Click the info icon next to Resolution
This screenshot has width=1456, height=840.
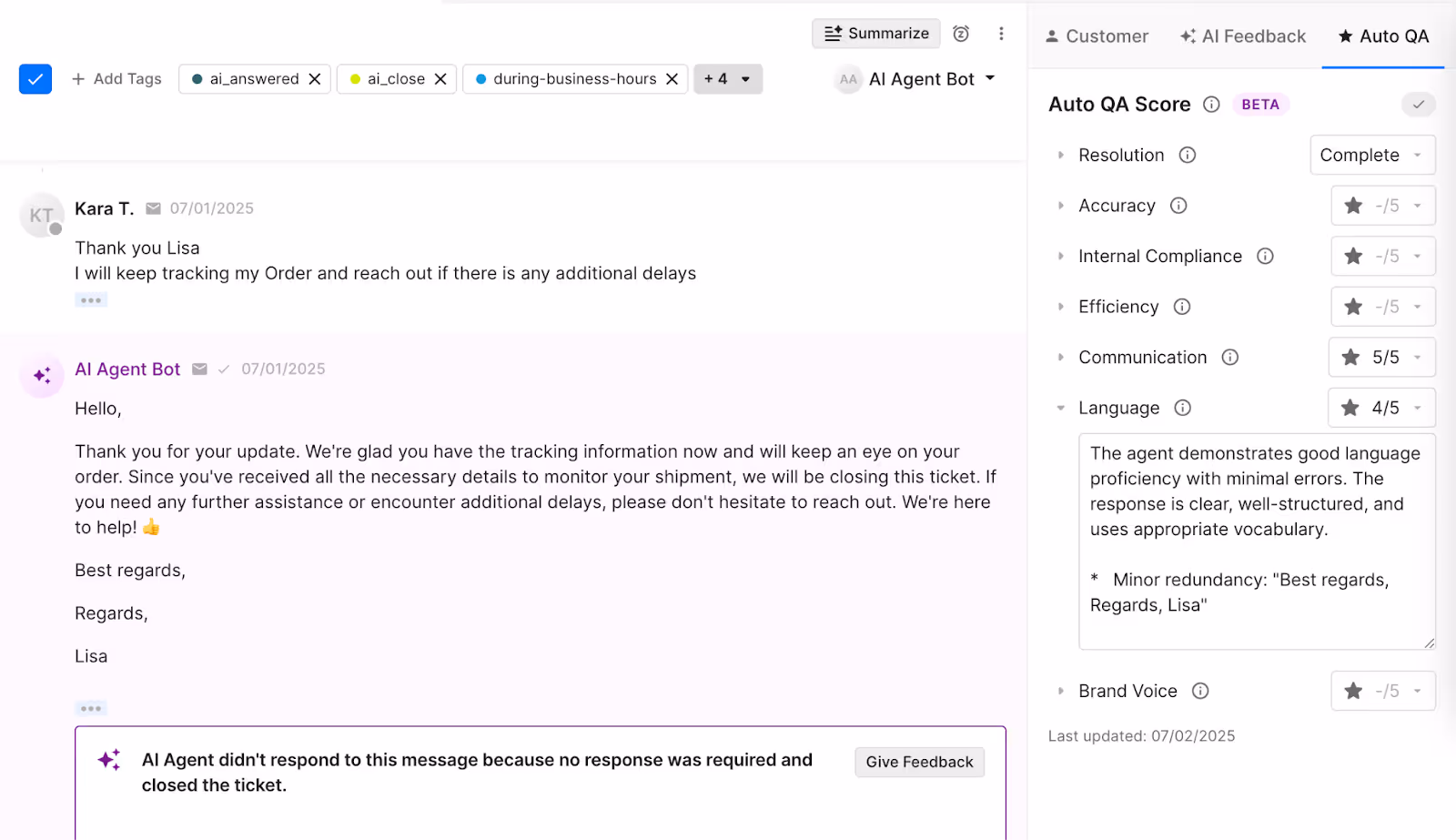1188,156
